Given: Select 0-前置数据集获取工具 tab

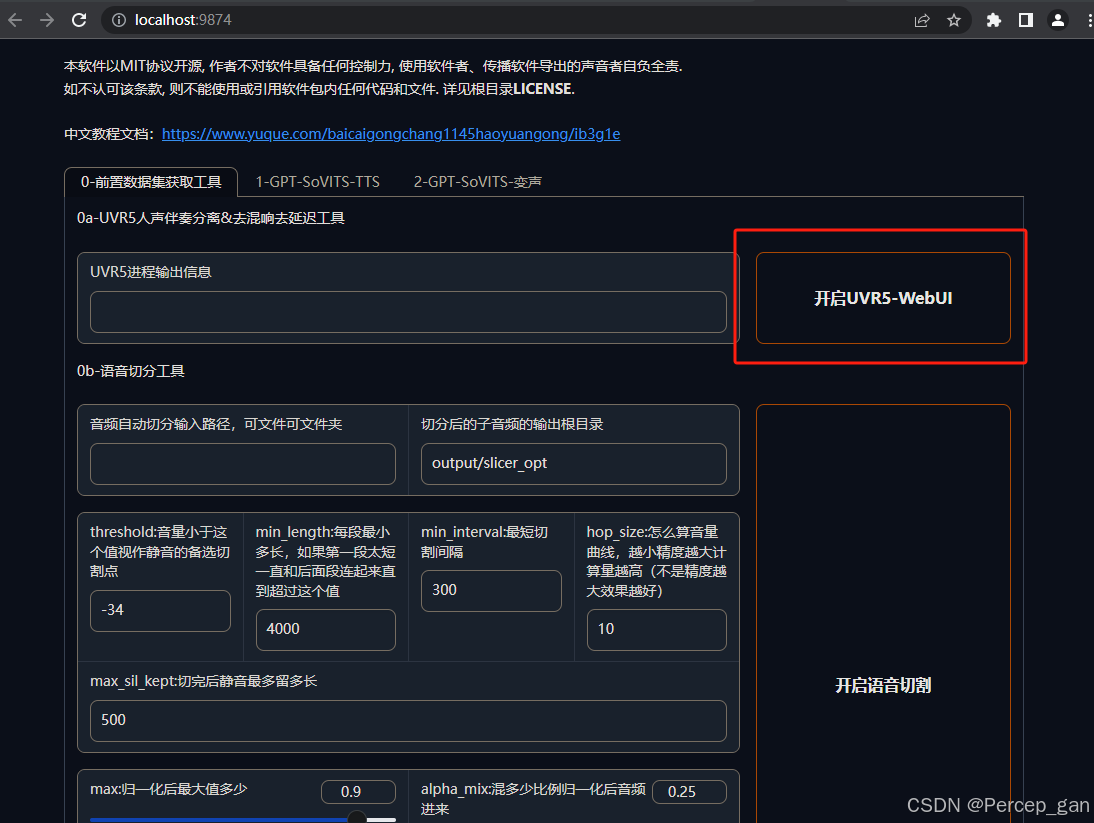Looking at the screenshot, I should pos(151,182).
